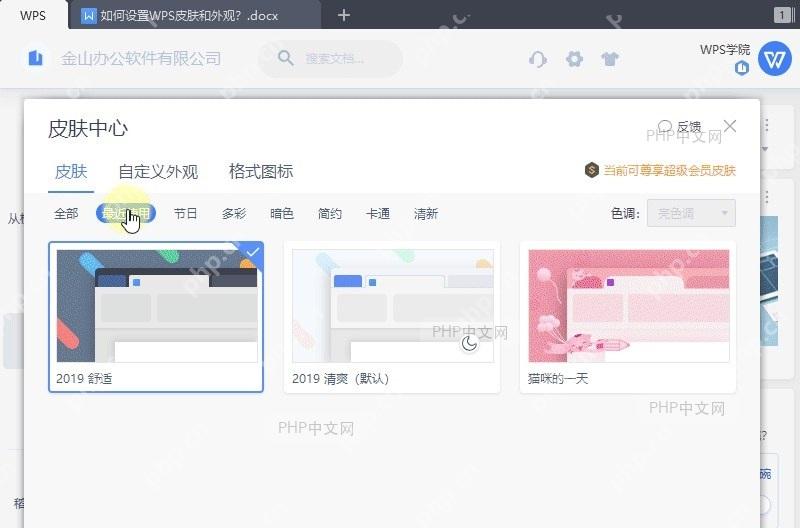This screenshot has height=528, width=800.
Task: Click the company logo icon beside 金山办公软件有限公司
Action: click(x=35, y=58)
